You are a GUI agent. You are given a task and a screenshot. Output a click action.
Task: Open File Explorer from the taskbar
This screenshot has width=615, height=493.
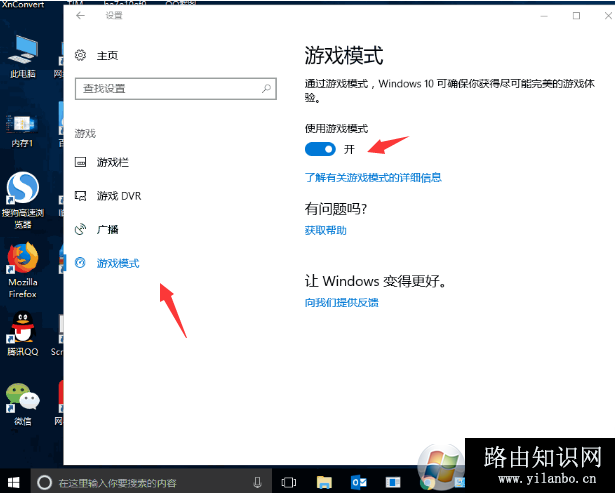[x=324, y=482]
